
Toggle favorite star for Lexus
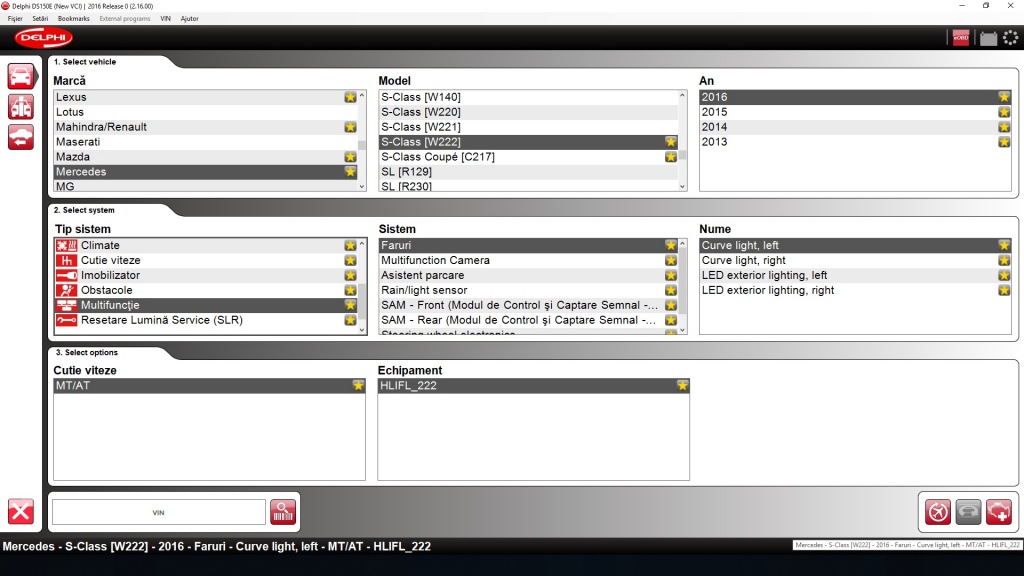pyautogui.click(x=351, y=97)
